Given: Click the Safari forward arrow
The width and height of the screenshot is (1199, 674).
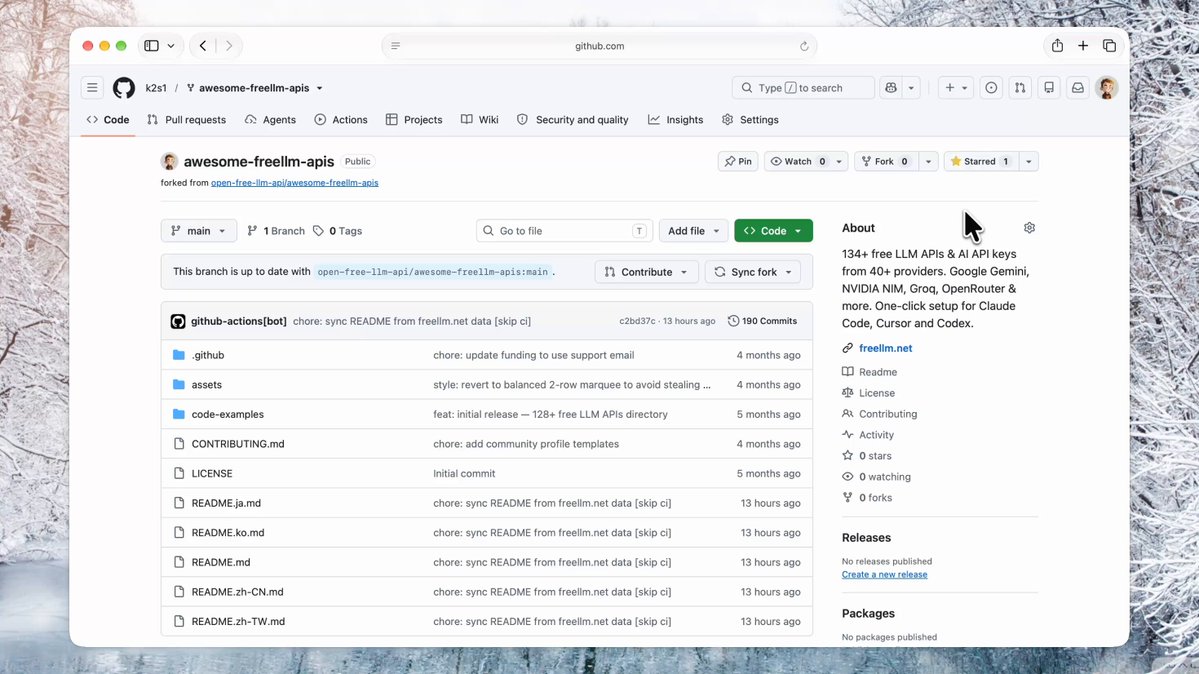Looking at the screenshot, I should click(x=229, y=46).
